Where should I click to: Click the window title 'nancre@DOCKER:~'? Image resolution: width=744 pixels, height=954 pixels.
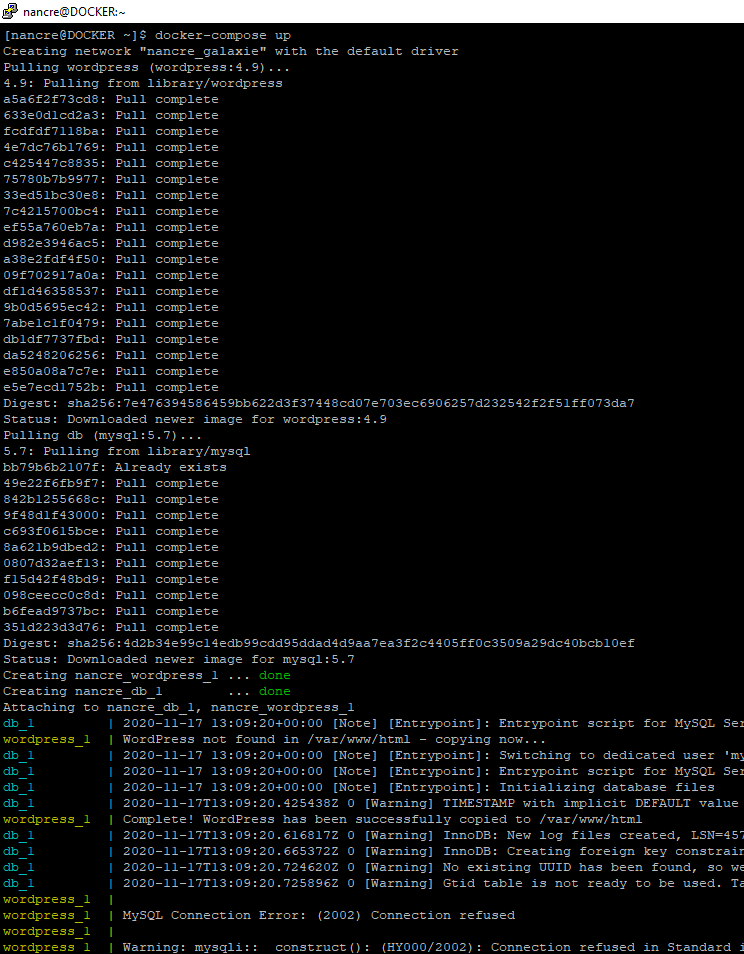pos(74,12)
